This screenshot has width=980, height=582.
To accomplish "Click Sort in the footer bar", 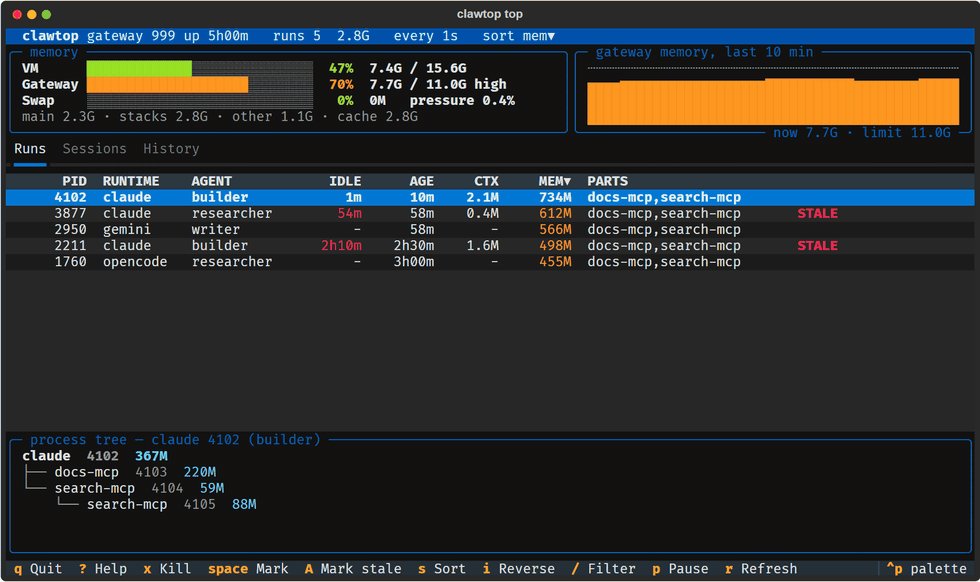I will (442, 569).
